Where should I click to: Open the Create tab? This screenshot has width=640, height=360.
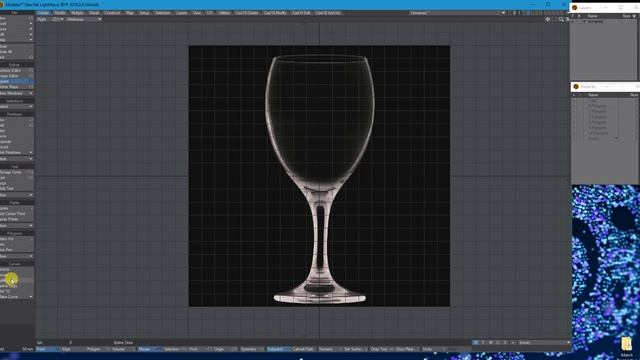(x=43, y=13)
